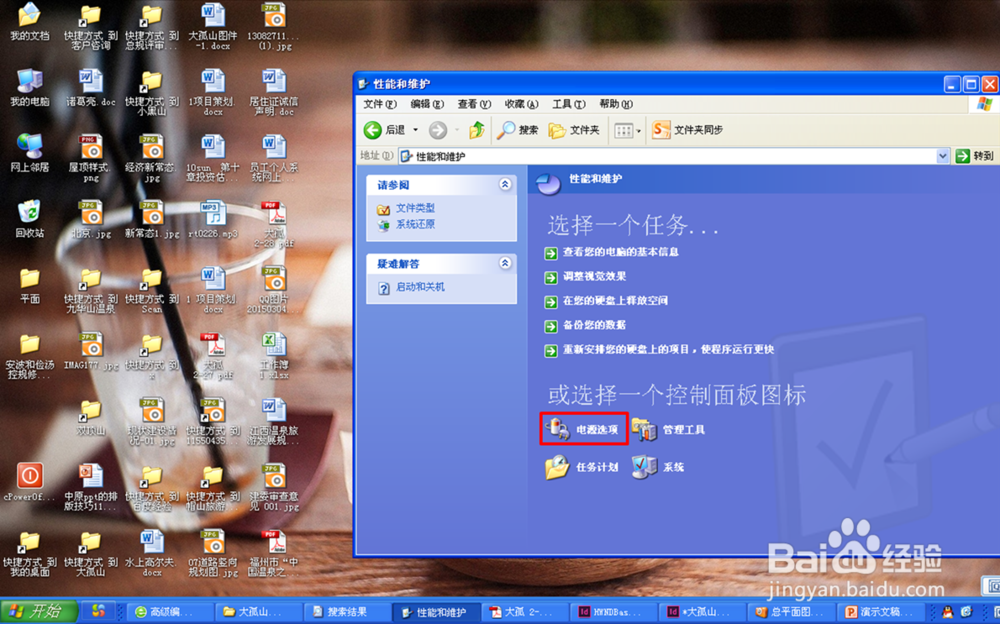Select the IMAG177.jpg desktop file

click(91, 351)
